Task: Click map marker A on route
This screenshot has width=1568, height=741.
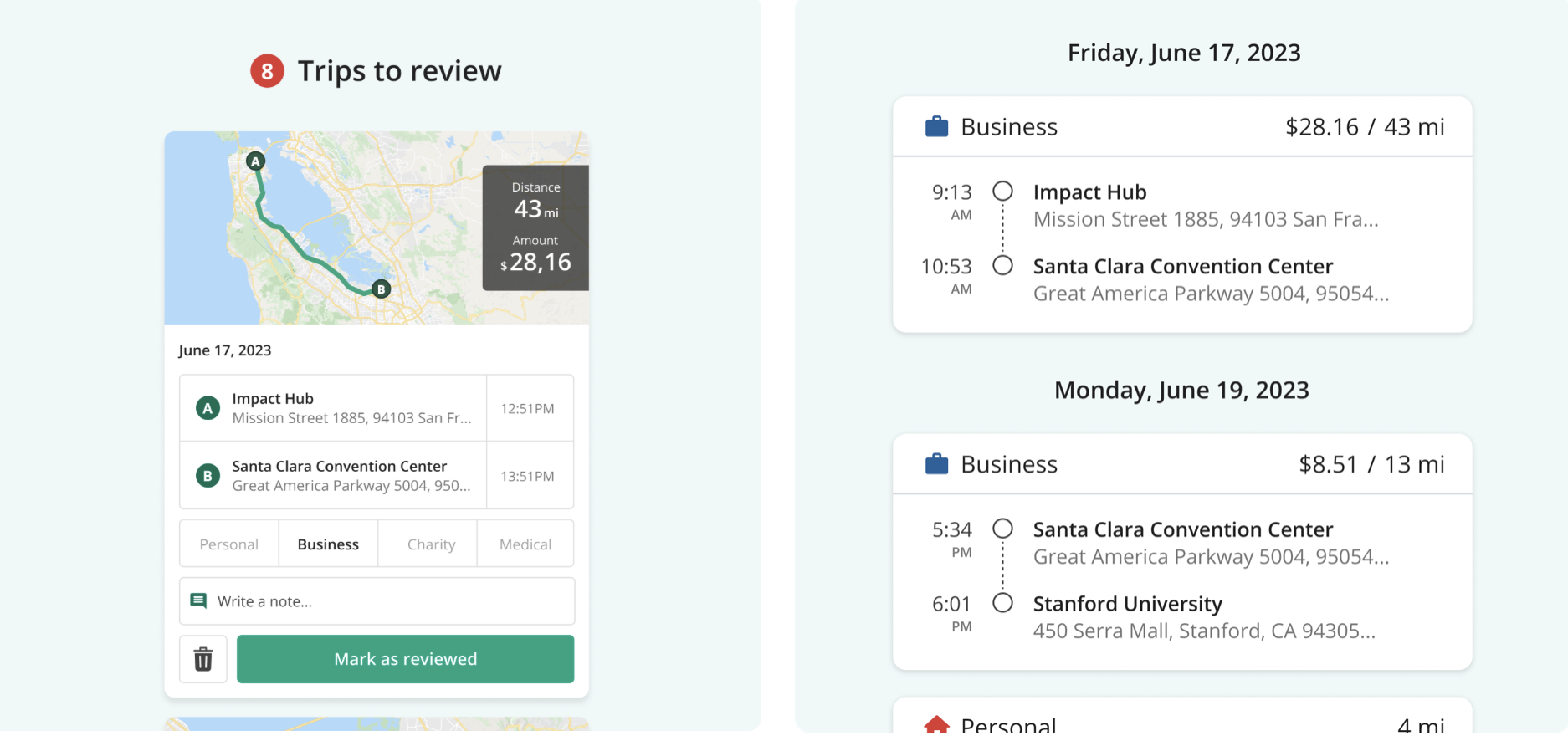Action: tap(256, 161)
